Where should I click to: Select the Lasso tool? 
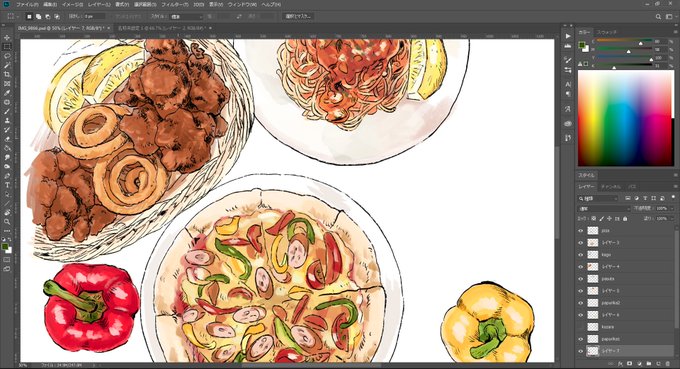[x=7, y=56]
